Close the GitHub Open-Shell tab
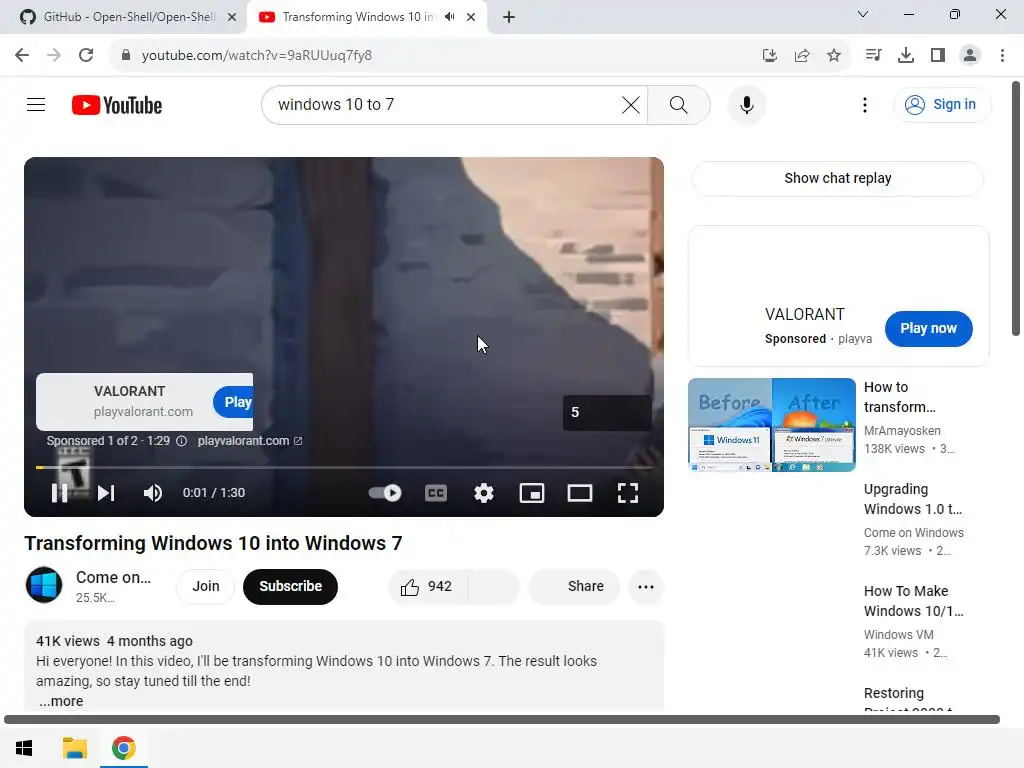Viewport: 1024px width, 768px height. (x=232, y=17)
